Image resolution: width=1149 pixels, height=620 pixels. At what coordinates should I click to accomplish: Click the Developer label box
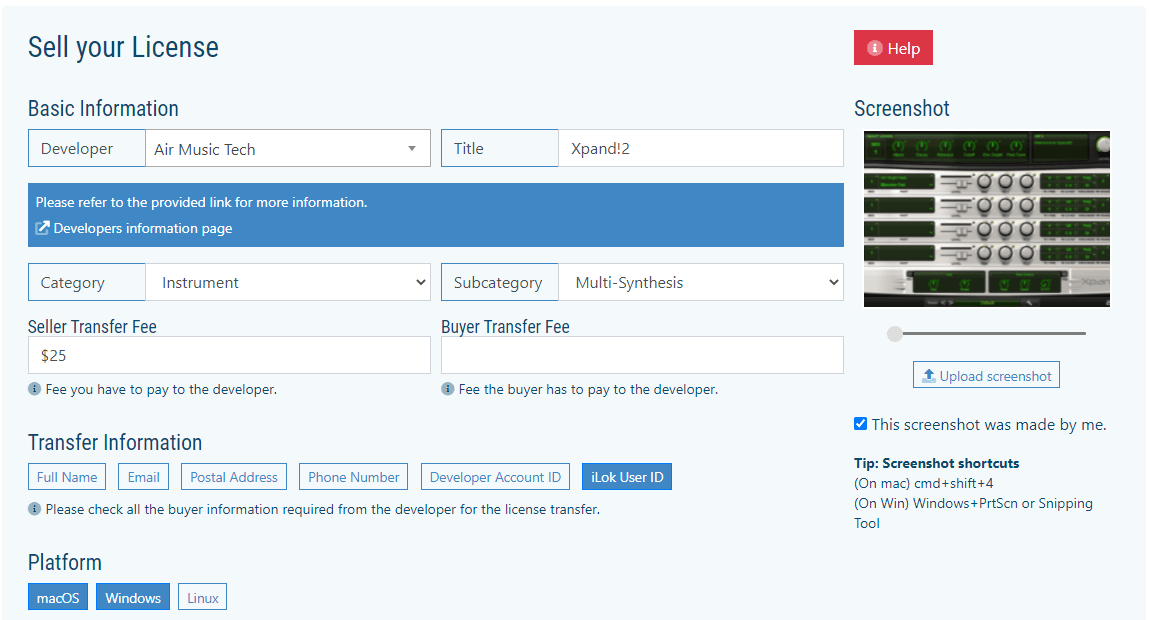[86, 148]
